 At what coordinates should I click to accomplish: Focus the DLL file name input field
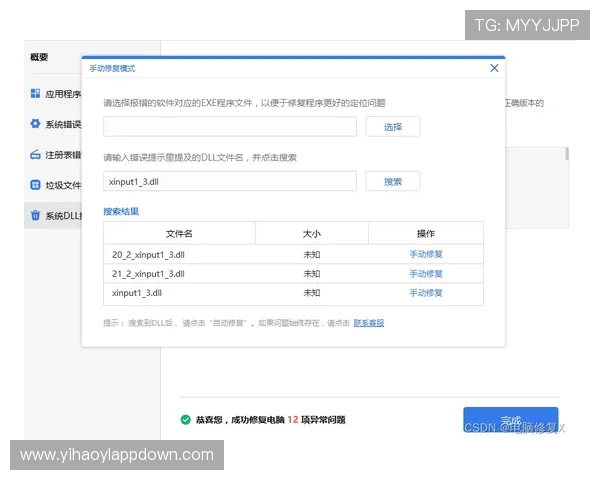230,181
